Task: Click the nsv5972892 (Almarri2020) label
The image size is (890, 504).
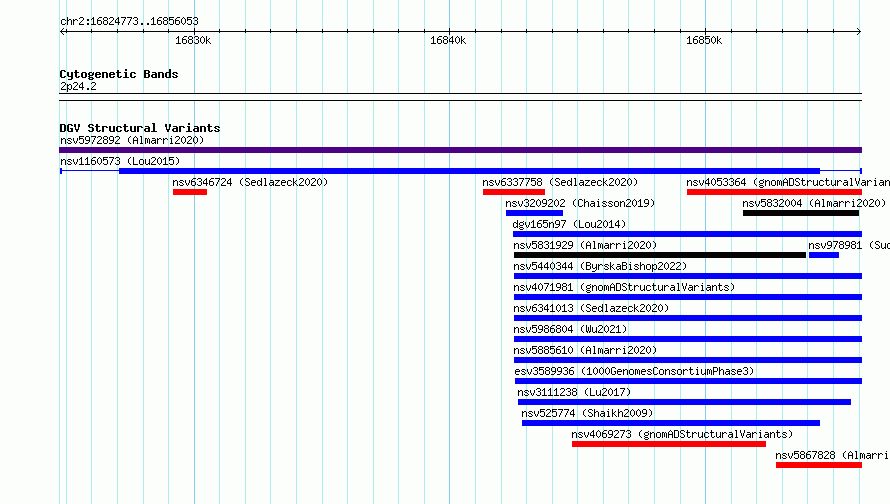Action: pos(132,140)
